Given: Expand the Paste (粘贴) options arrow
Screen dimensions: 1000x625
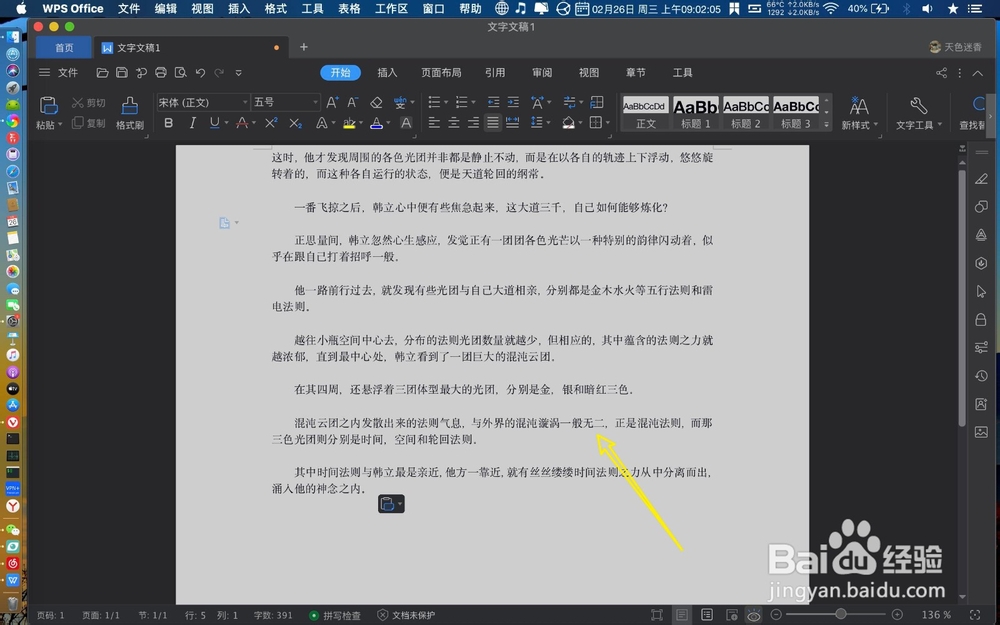Looking at the screenshot, I should (59, 125).
